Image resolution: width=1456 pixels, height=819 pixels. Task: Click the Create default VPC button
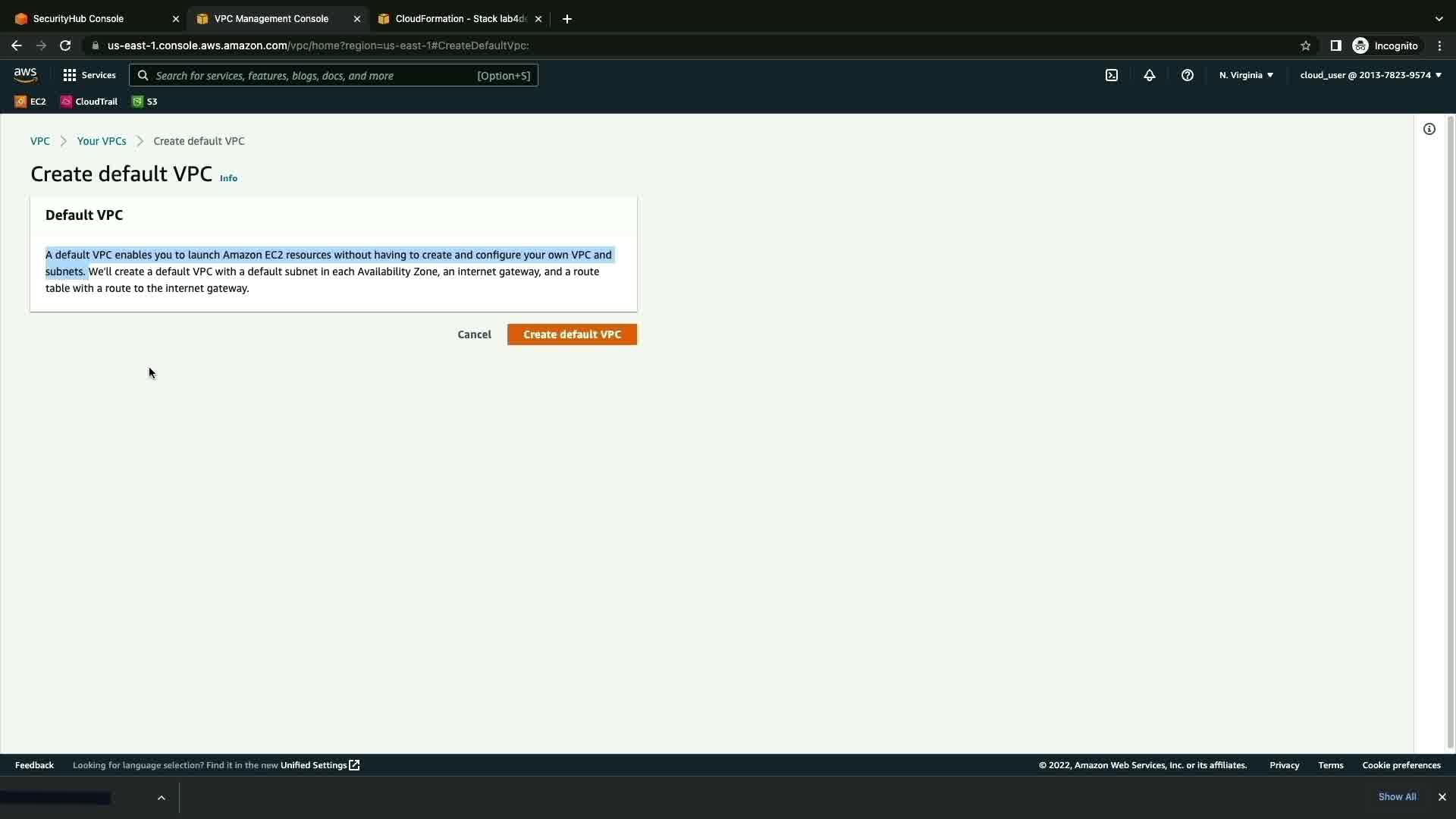click(572, 334)
